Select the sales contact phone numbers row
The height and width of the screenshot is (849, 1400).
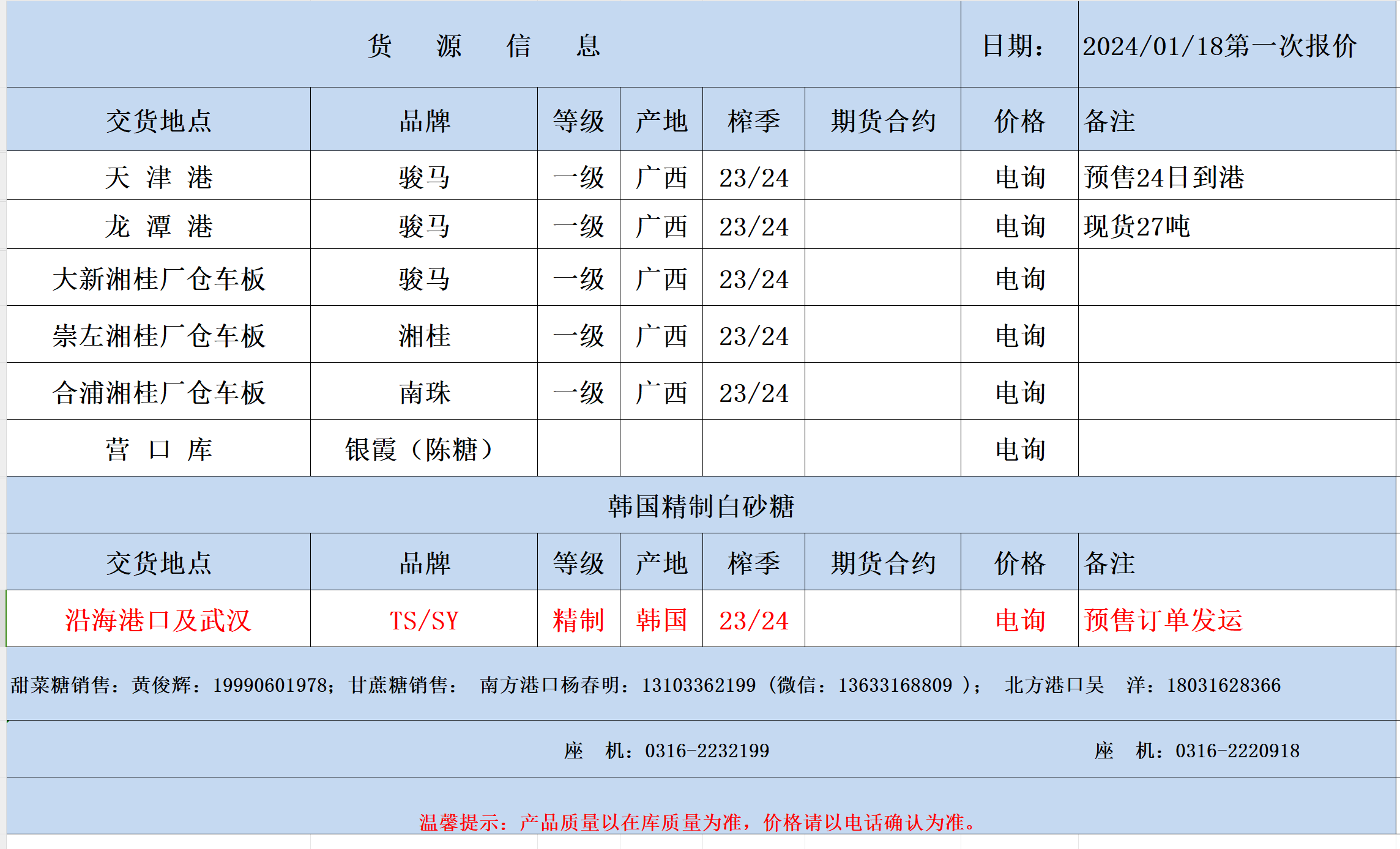point(646,685)
